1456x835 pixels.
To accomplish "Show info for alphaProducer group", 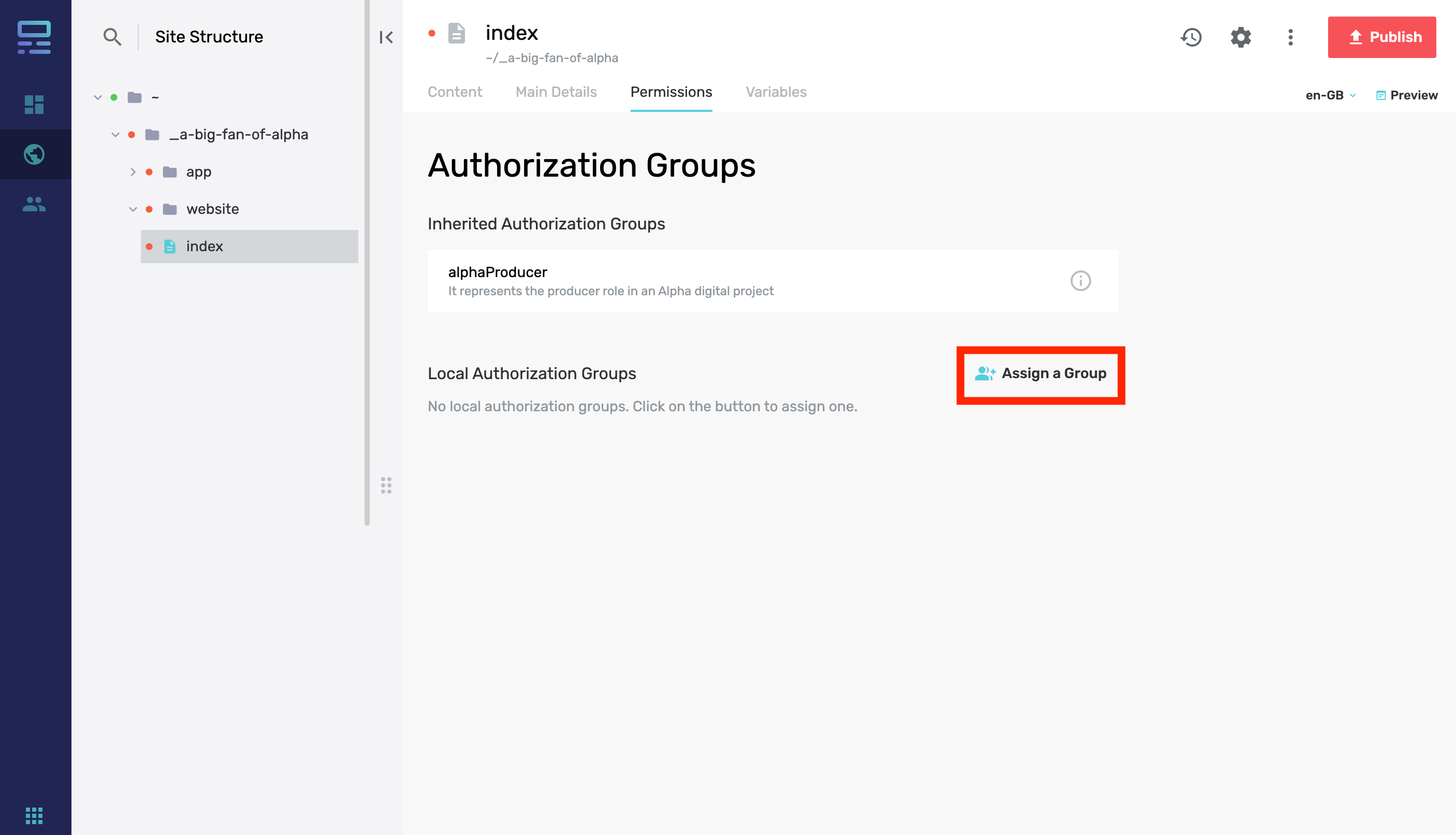I will (x=1081, y=280).
